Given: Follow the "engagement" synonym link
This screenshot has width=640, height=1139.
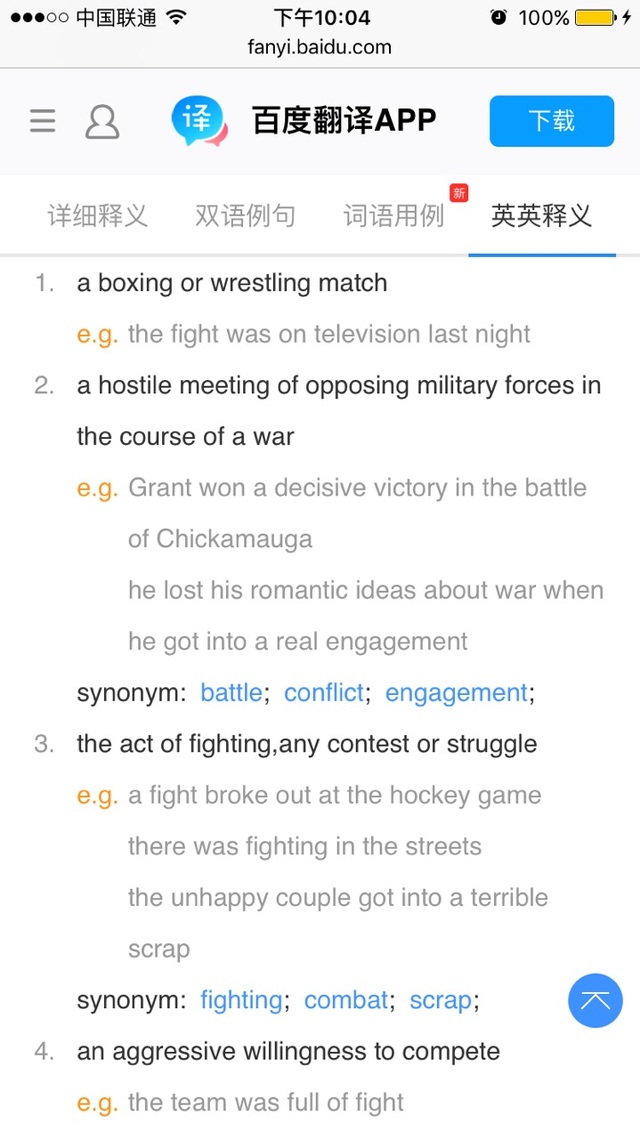Looking at the screenshot, I should click(x=456, y=693).
